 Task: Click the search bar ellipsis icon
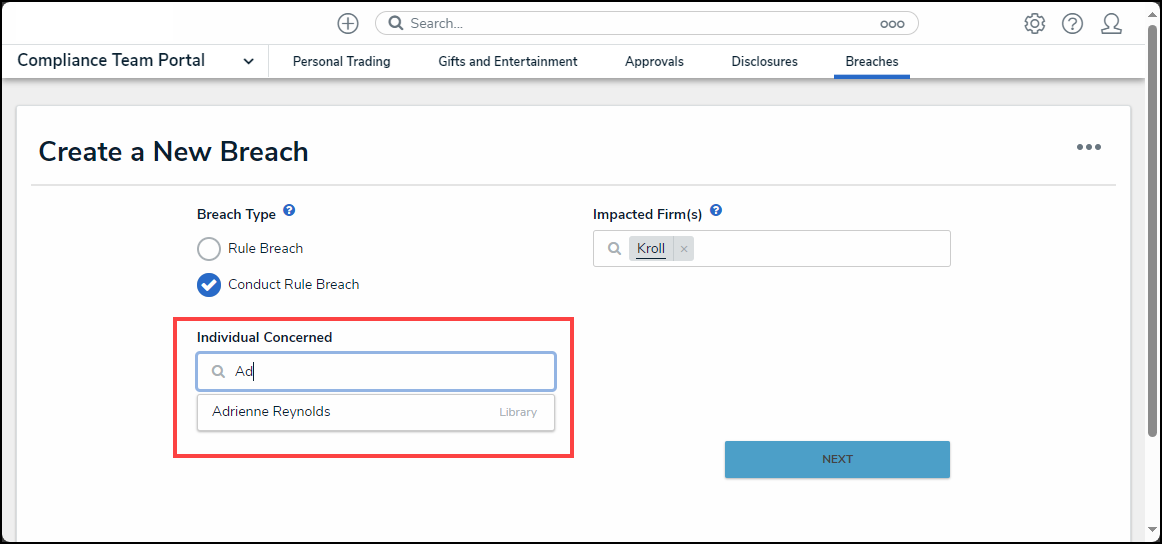891,23
